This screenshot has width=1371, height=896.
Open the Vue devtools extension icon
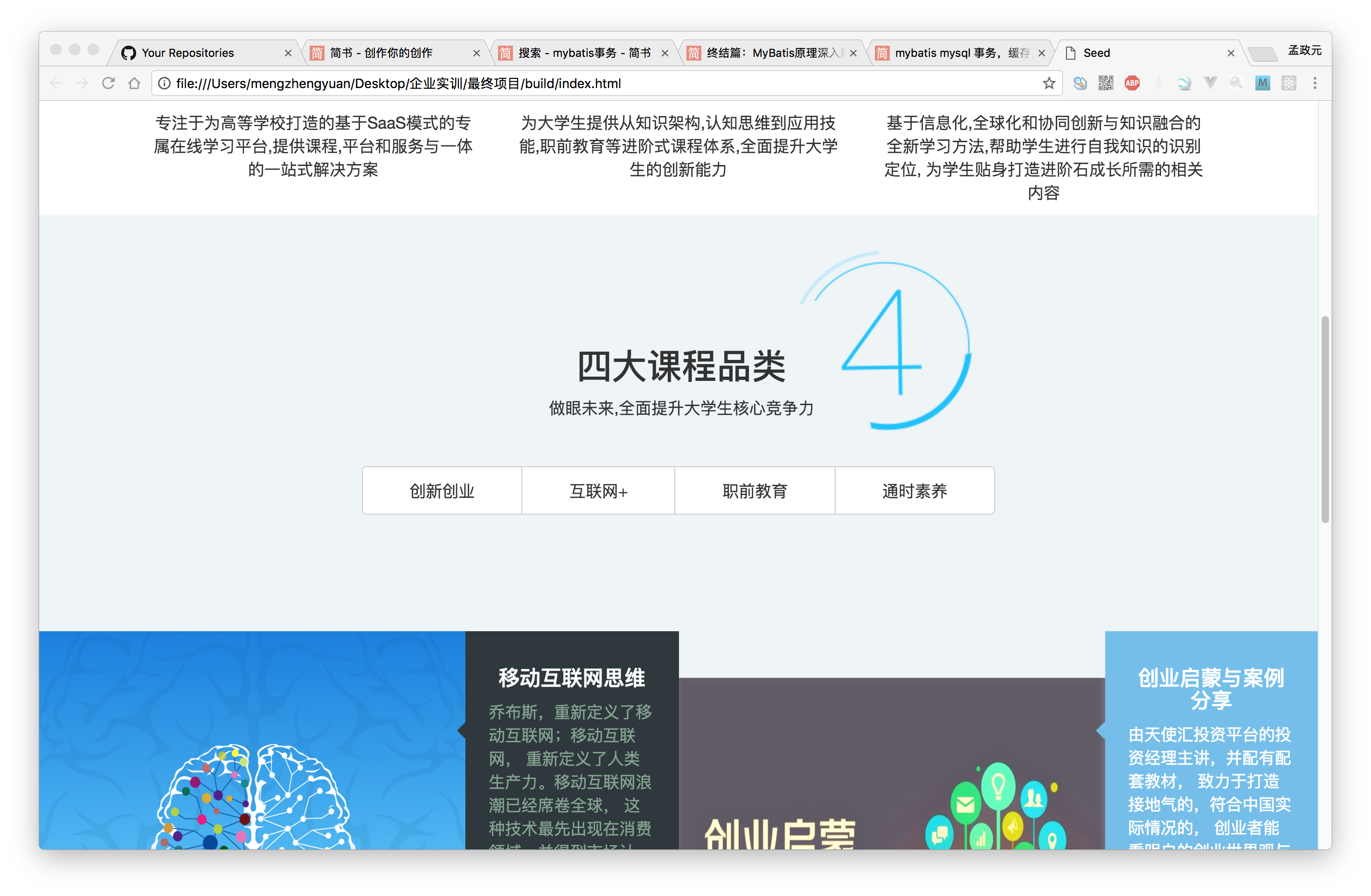tap(1210, 83)
